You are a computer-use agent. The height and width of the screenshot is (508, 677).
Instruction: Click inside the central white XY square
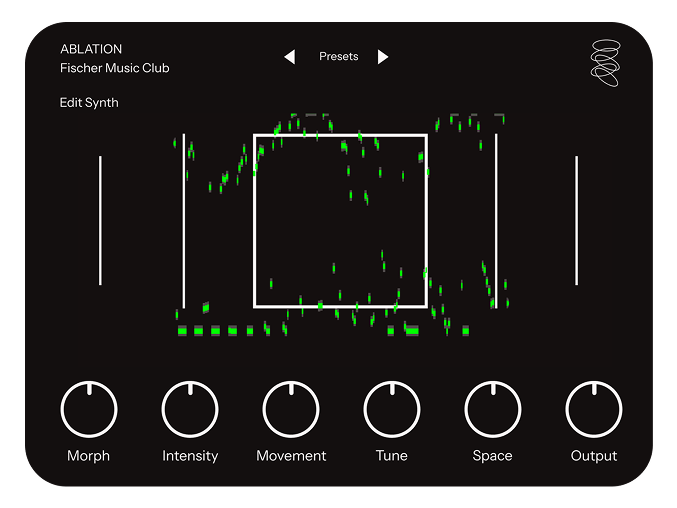click(340, 221)
